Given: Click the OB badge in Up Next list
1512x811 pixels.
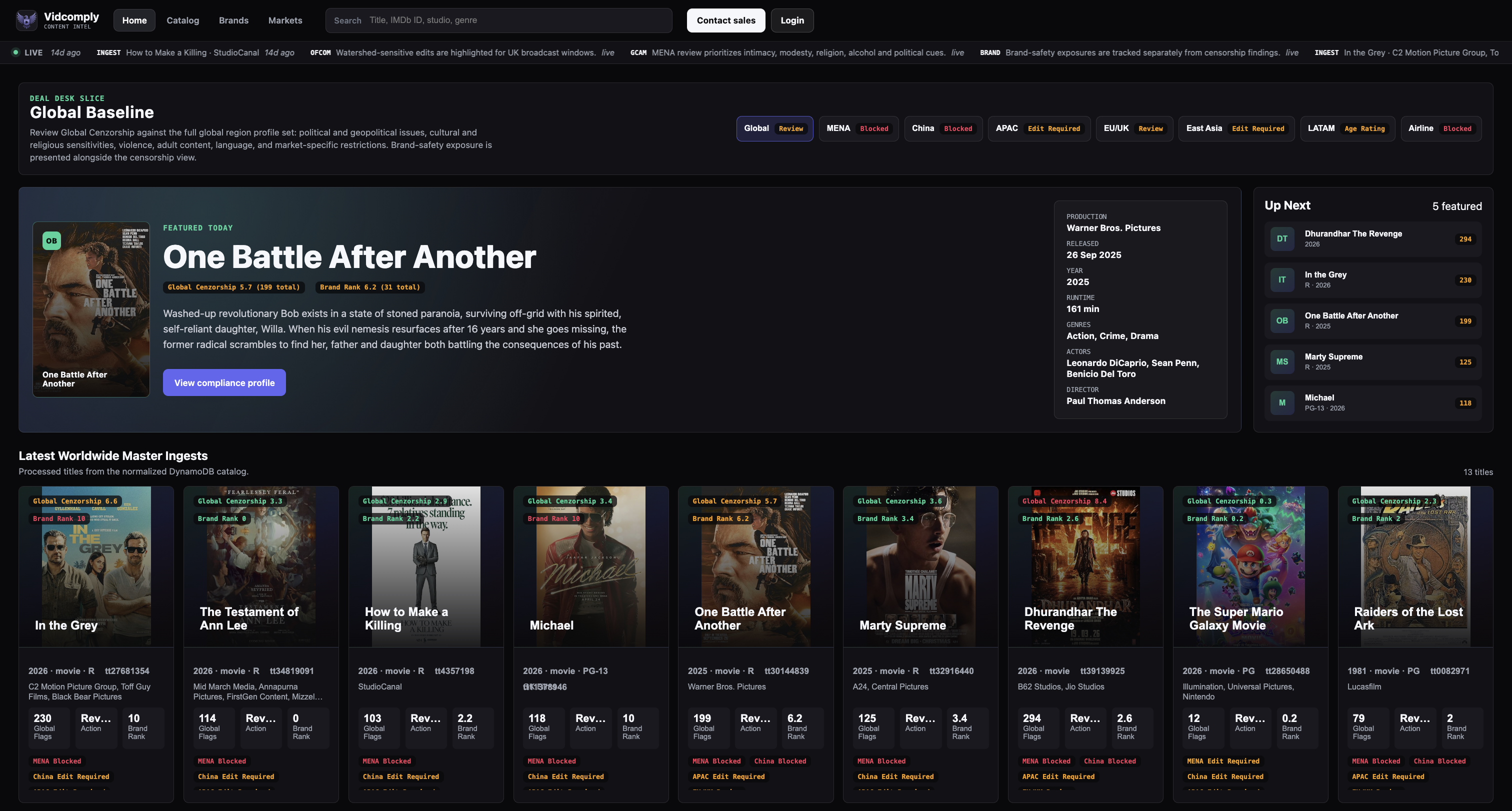Looking at the screenshot, I should (1282, 321).
